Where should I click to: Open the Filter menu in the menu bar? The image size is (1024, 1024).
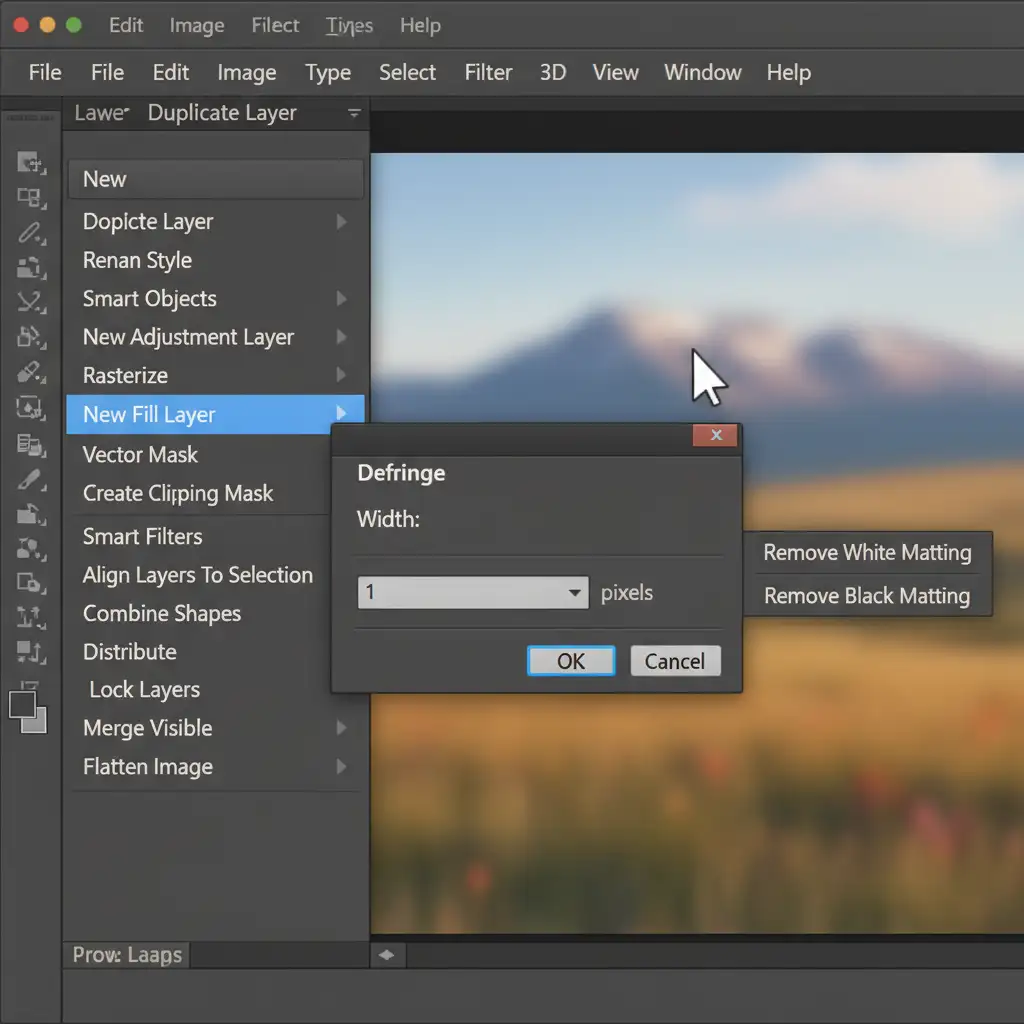488,73
